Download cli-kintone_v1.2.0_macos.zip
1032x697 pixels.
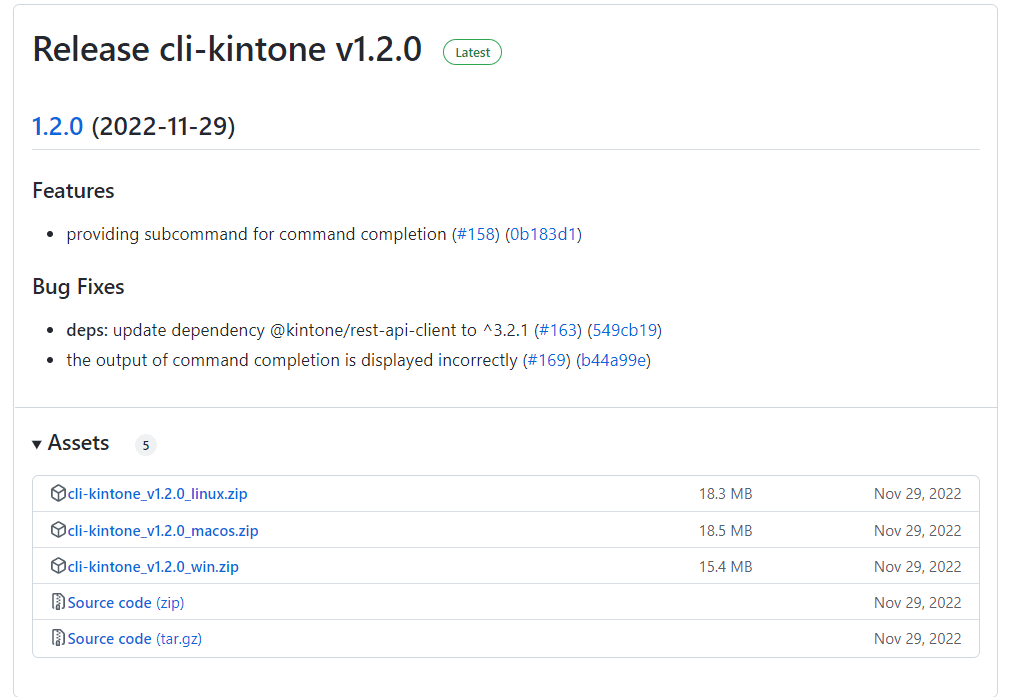[x=163, y=530]
